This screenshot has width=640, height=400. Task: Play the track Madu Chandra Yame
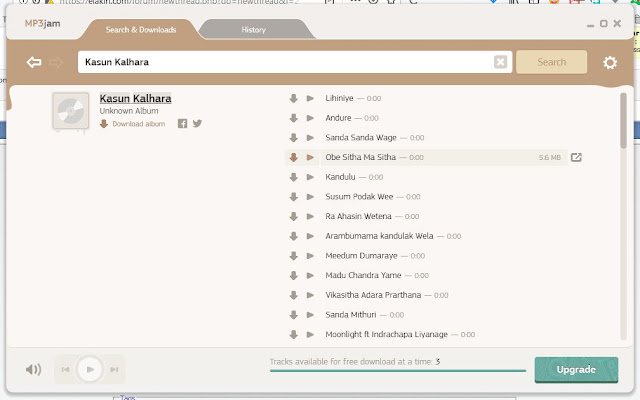310,275
